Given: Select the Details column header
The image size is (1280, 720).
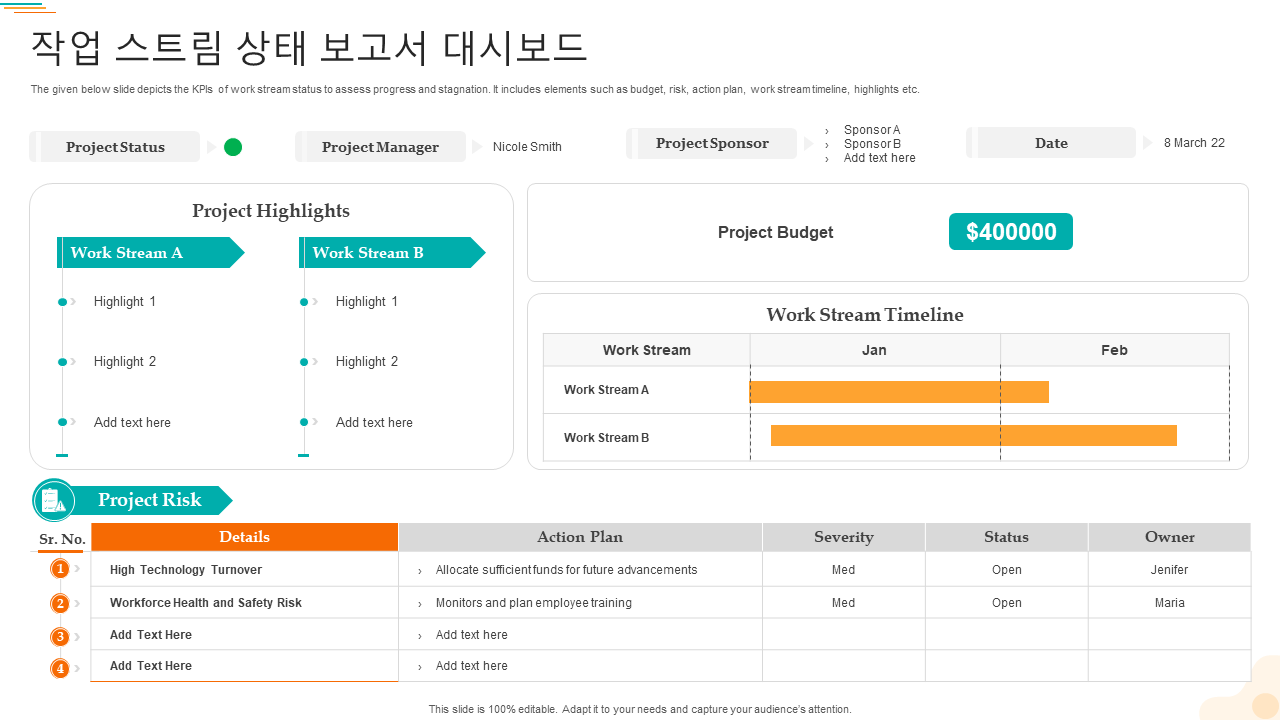Looking at the screenshot, I should pos(245,537).
